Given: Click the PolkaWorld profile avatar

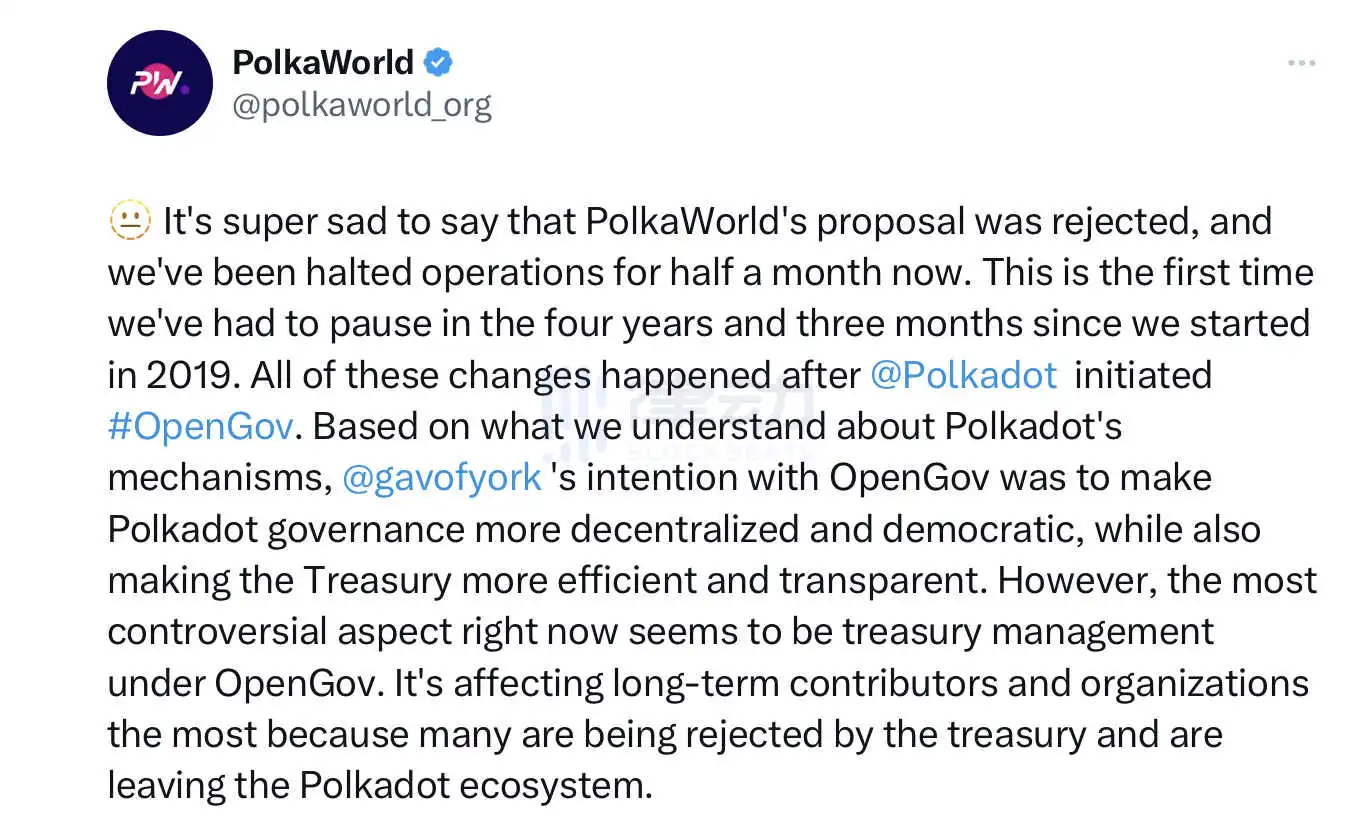Looking at the screenshot, I should click(160, 83).
